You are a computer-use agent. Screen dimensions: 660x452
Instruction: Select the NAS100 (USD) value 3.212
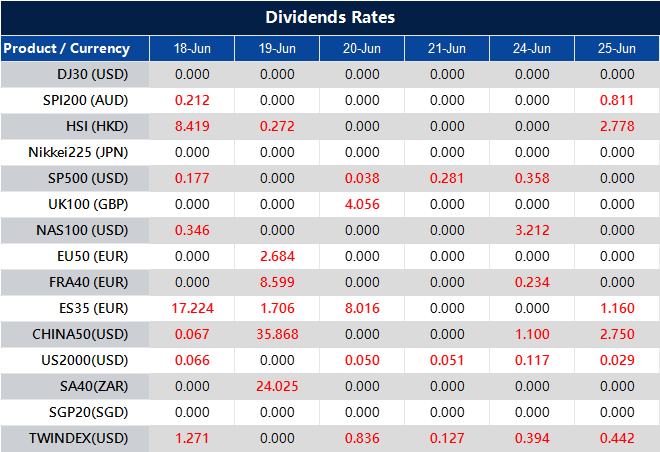coord(531,230)
